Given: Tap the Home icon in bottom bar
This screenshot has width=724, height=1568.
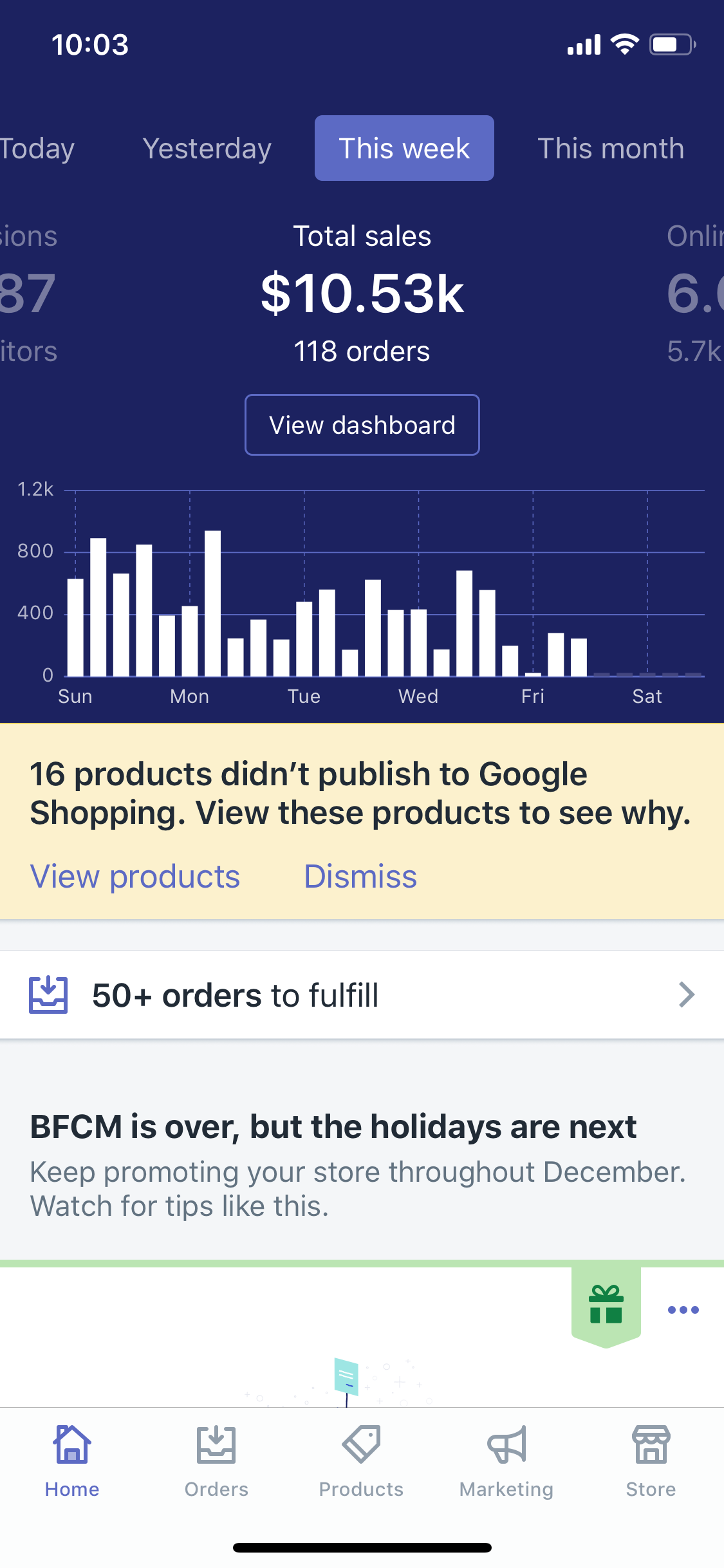Looking at the screenshot, I should (72, 1446).
